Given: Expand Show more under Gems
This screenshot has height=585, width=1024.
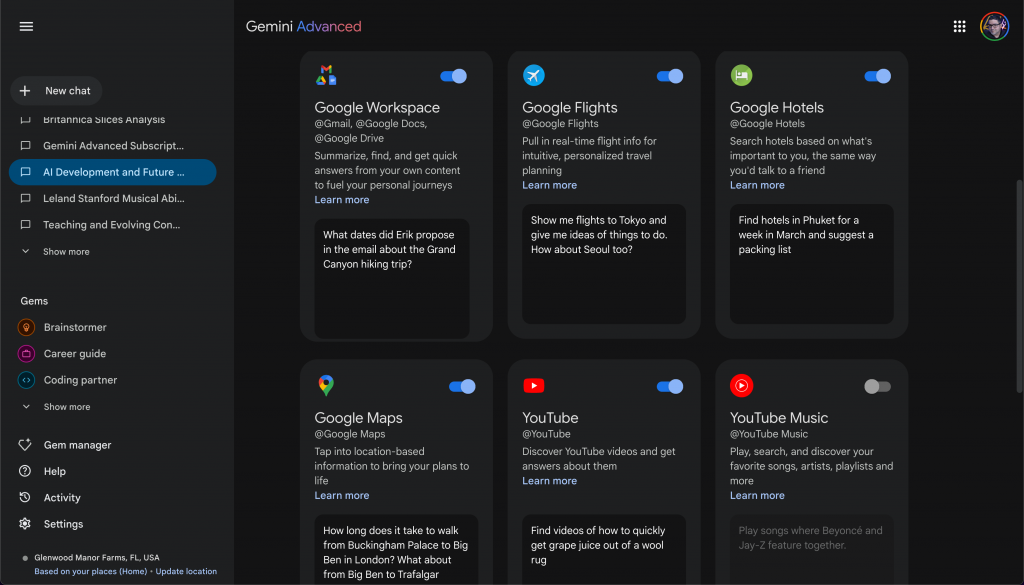Looking at the screenshot, I should [x=66, y=407].
